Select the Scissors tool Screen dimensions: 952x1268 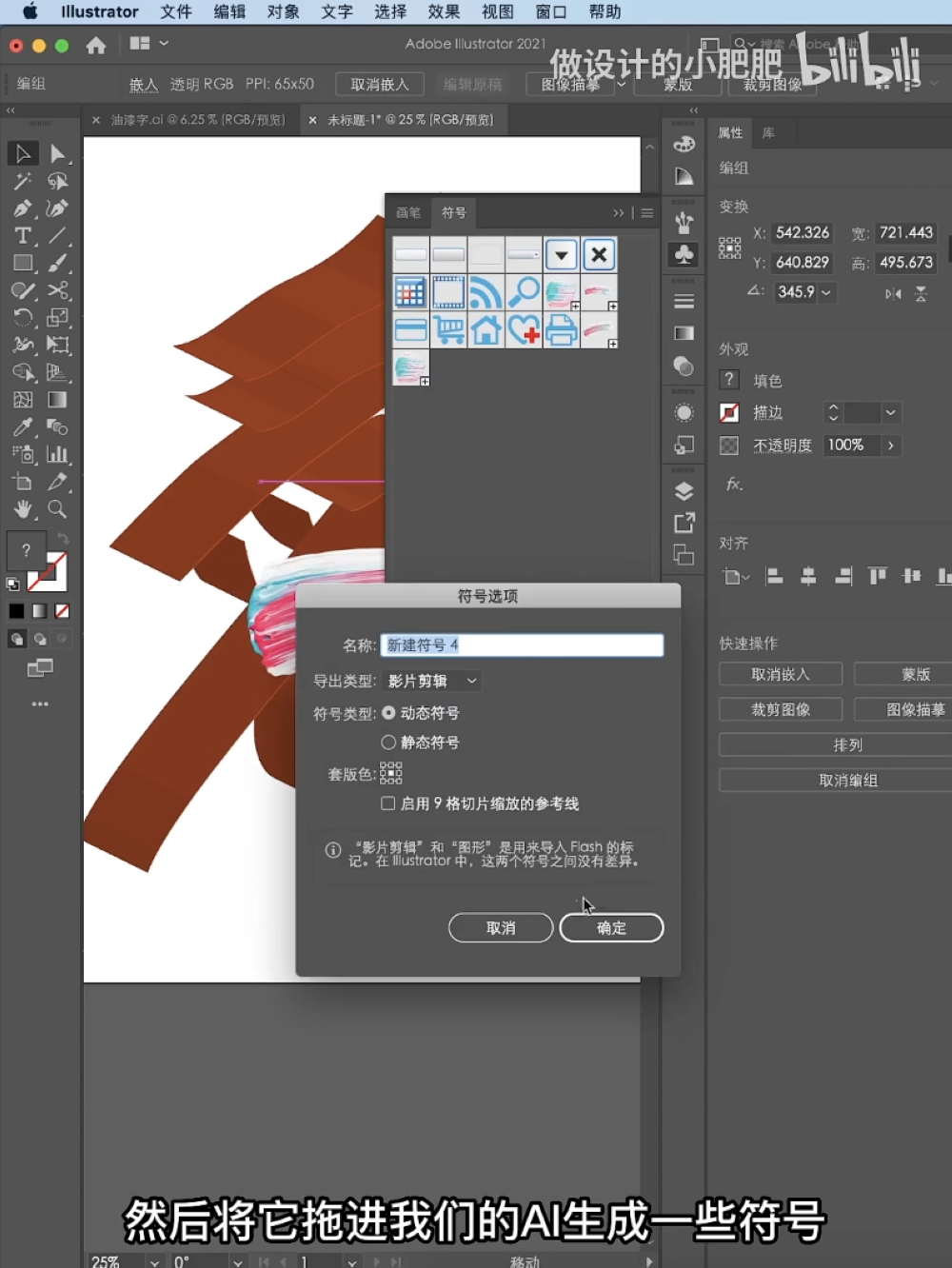[57, 290]
